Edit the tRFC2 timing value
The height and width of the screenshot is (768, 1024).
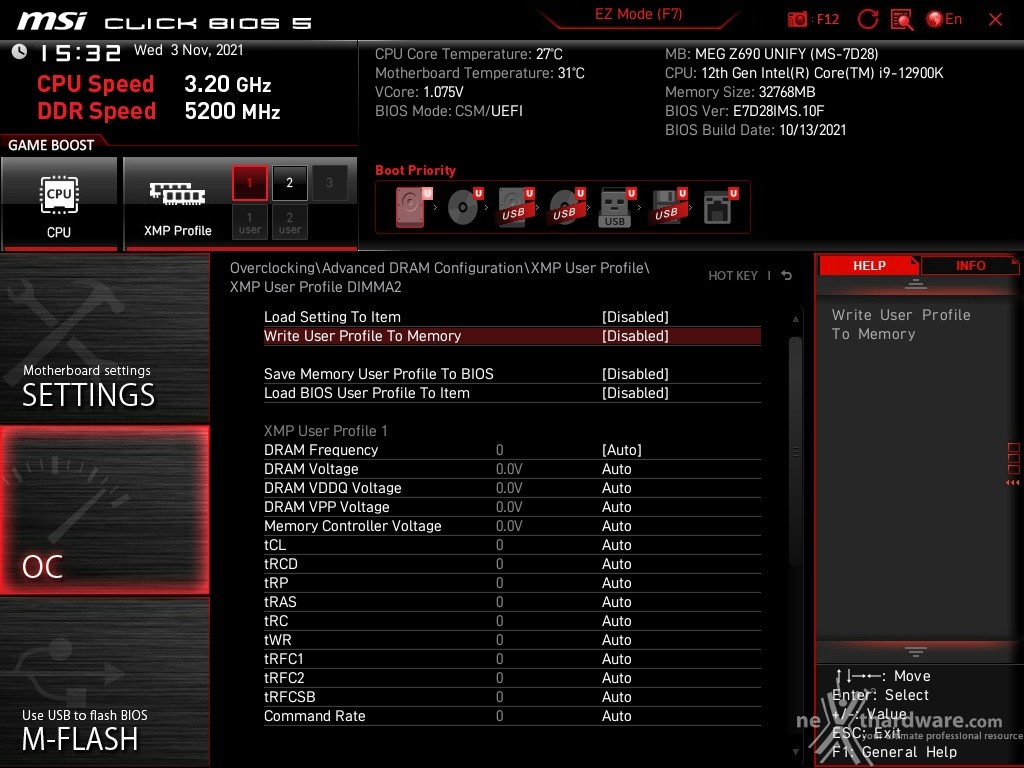pos(512,678)
